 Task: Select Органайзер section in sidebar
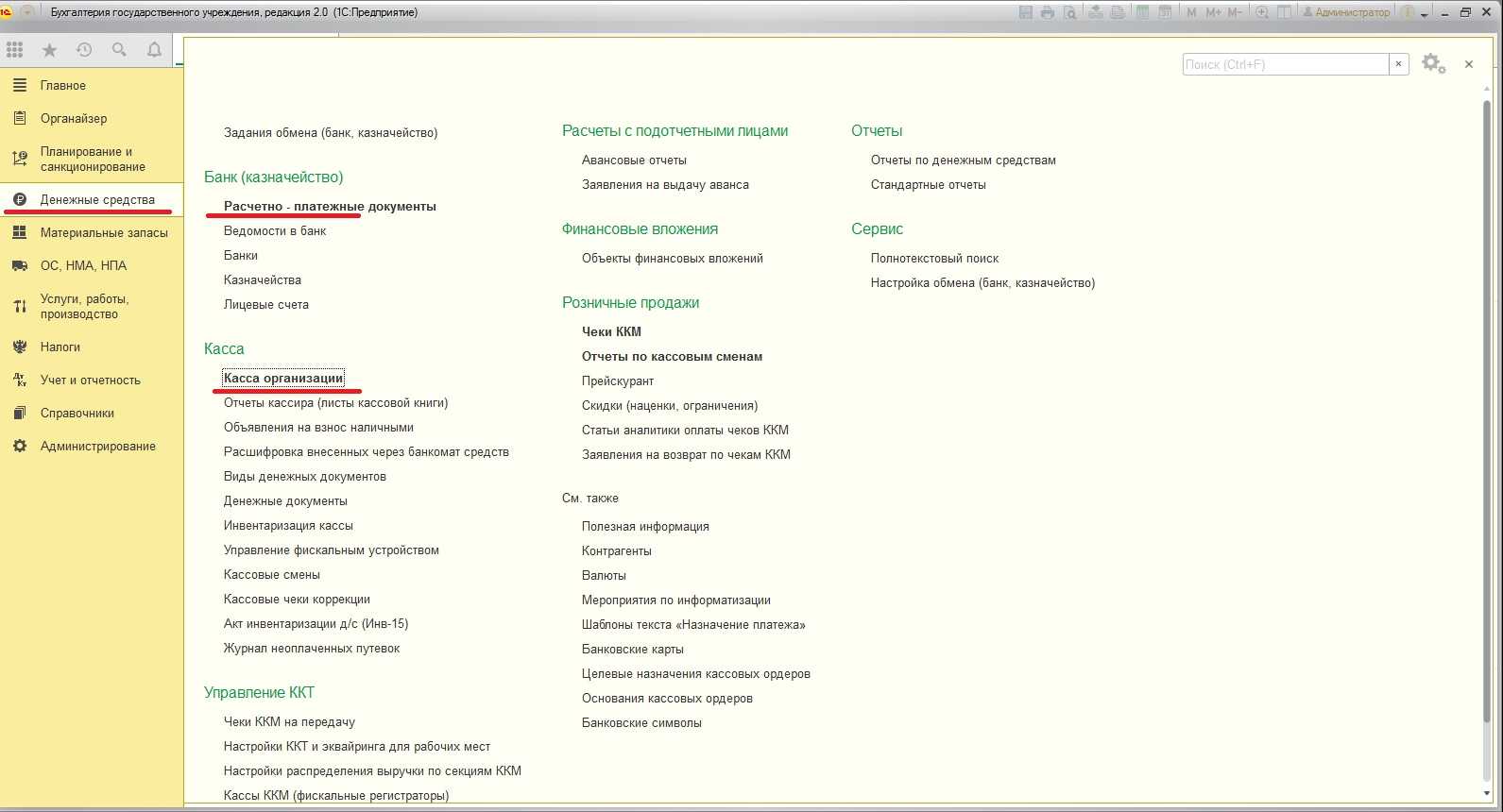(92, 118)
